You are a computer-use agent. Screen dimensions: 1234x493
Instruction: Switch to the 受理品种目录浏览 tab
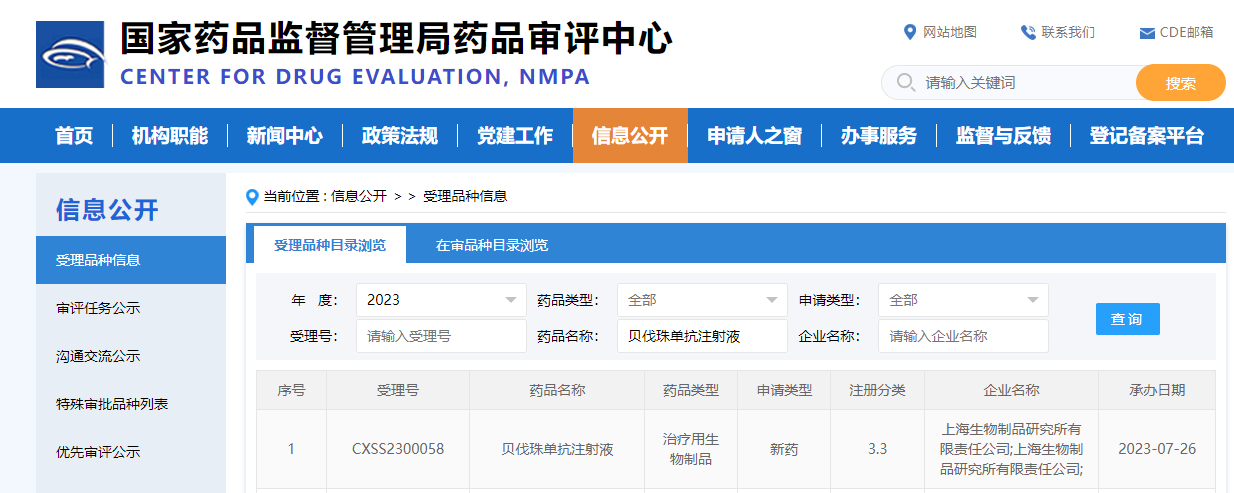click(330, 245)
